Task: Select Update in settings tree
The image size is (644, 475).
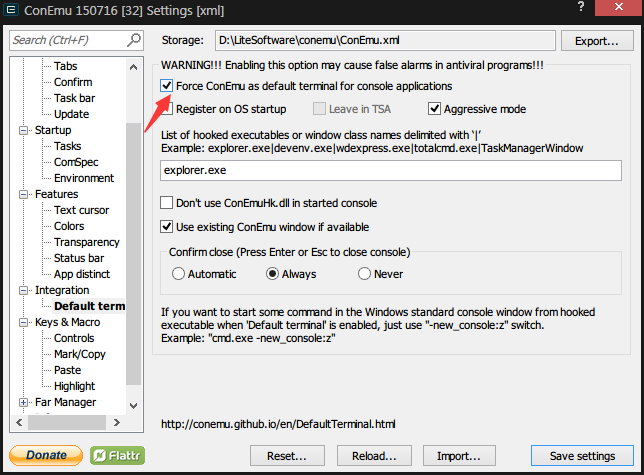Action: pos(71,114)
